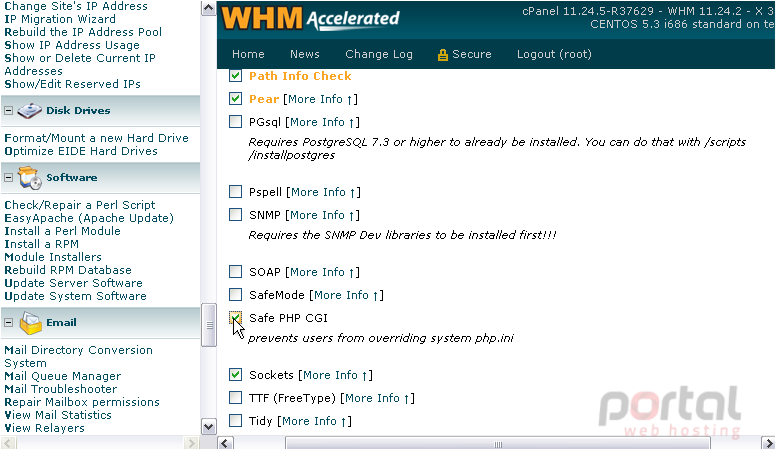The width and height of the screenshot is (776, 450).
Task: Open Install a Perl Module
Action: pyautogui.click(x=62, y=231)
